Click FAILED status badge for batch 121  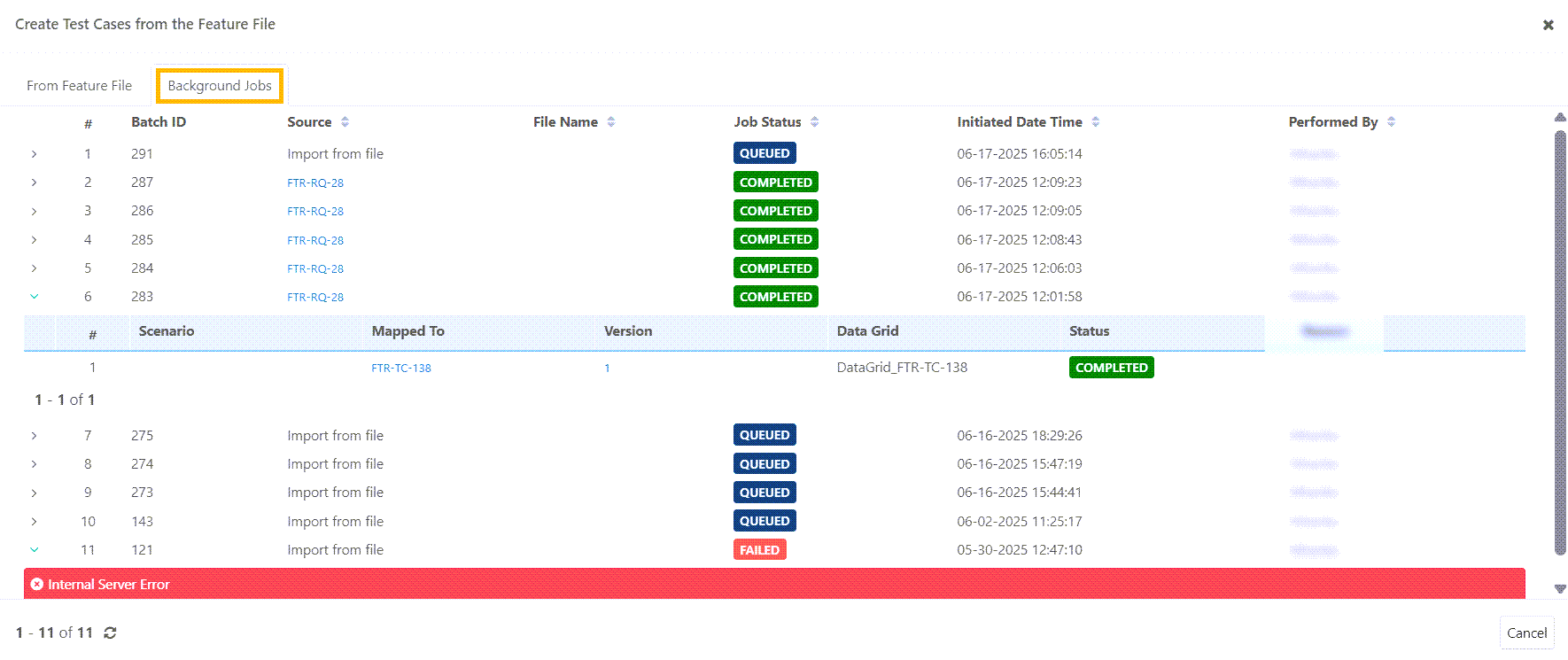759,550
